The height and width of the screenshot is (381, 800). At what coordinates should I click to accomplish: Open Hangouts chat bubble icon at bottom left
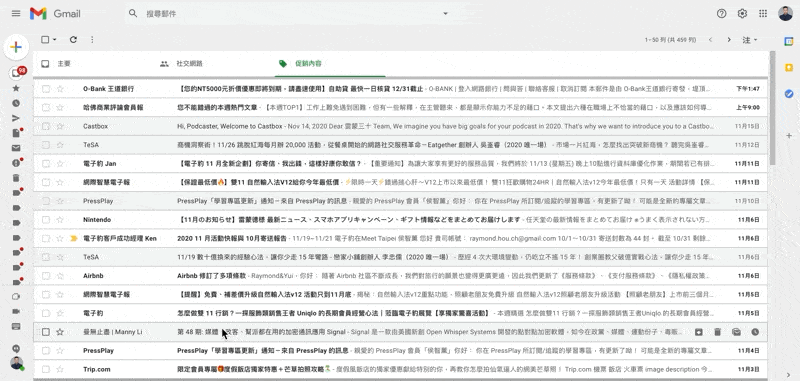16,348
